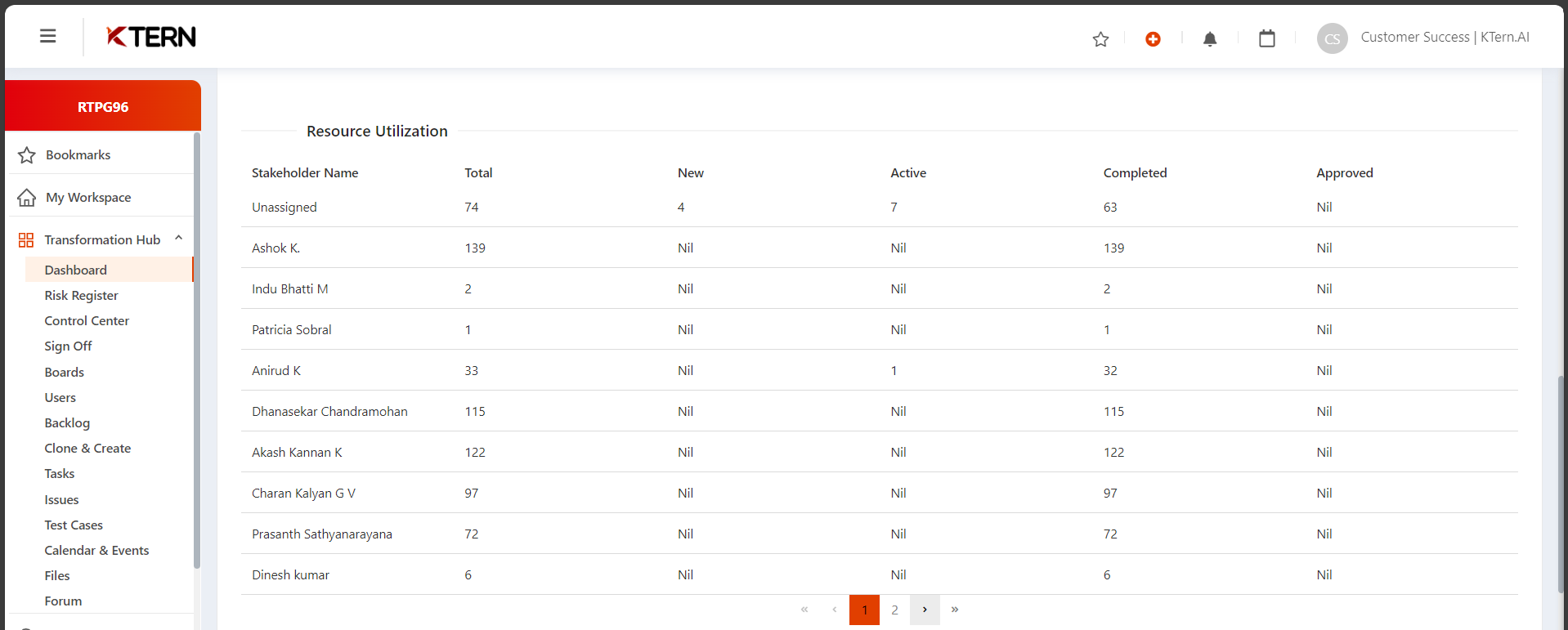Image resolution: width=1568 pixels, height=630 pixels.
Task: Click Anirud K completed value 32
Action: pos(1110,370)
